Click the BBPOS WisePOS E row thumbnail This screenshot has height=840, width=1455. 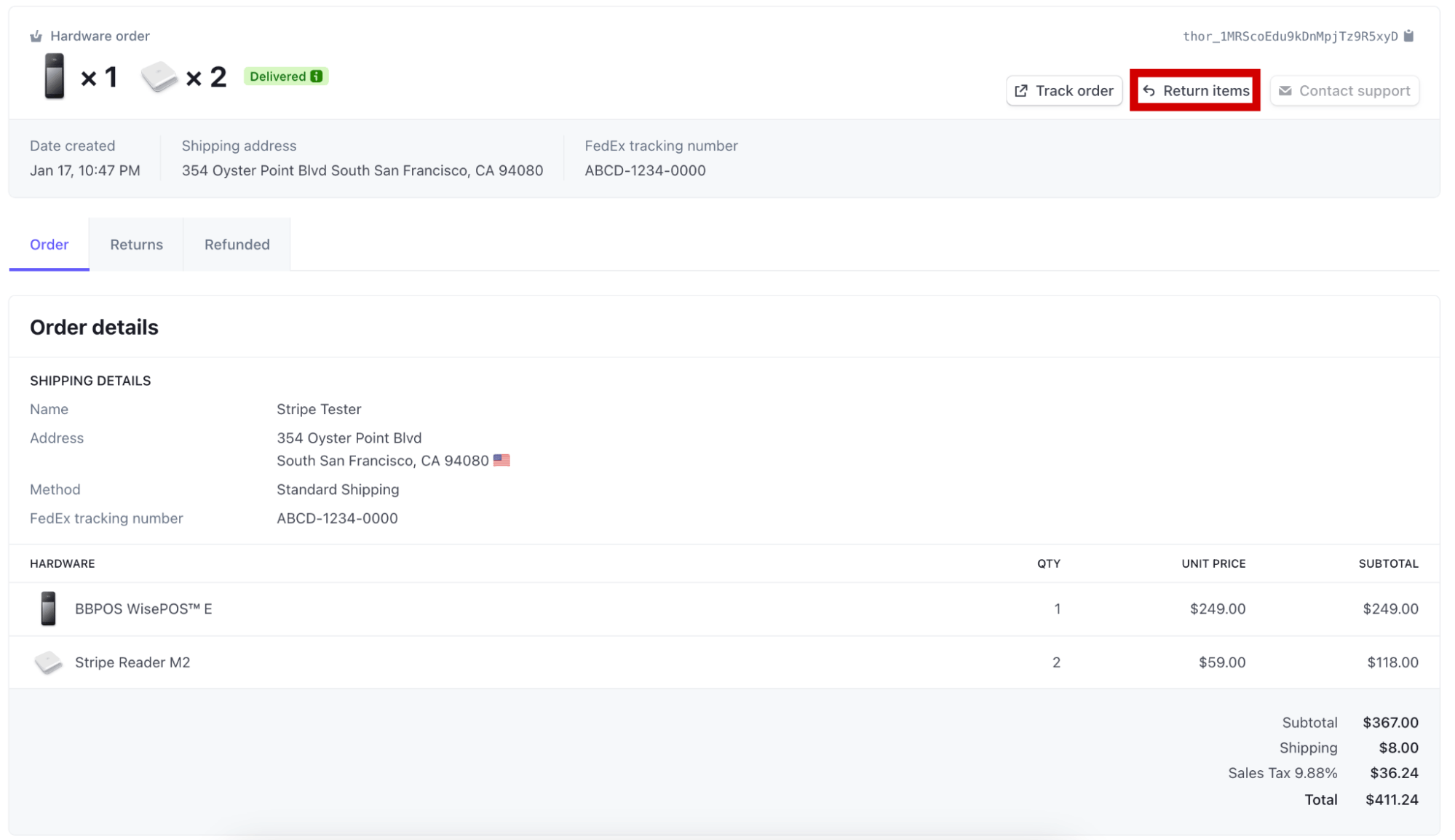tap(48, 609)
